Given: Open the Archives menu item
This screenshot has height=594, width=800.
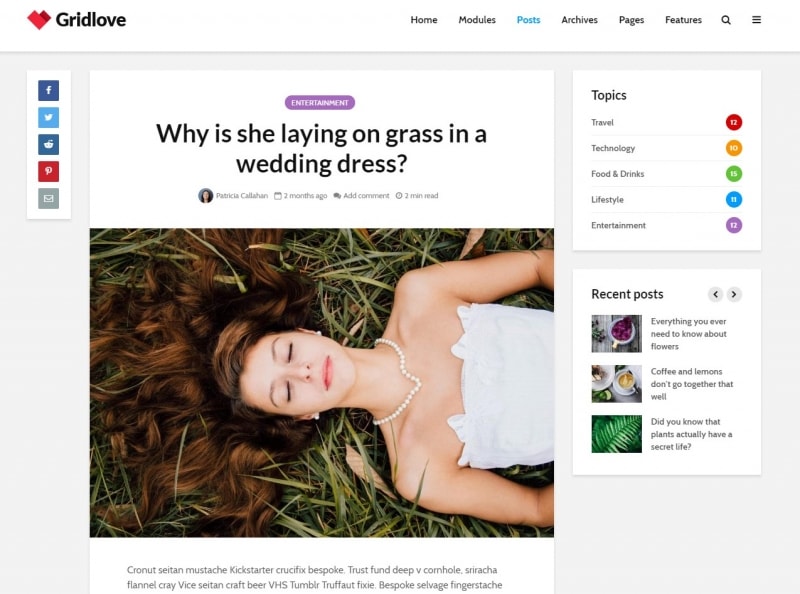Looking at the screenshot, I should 579,20.
